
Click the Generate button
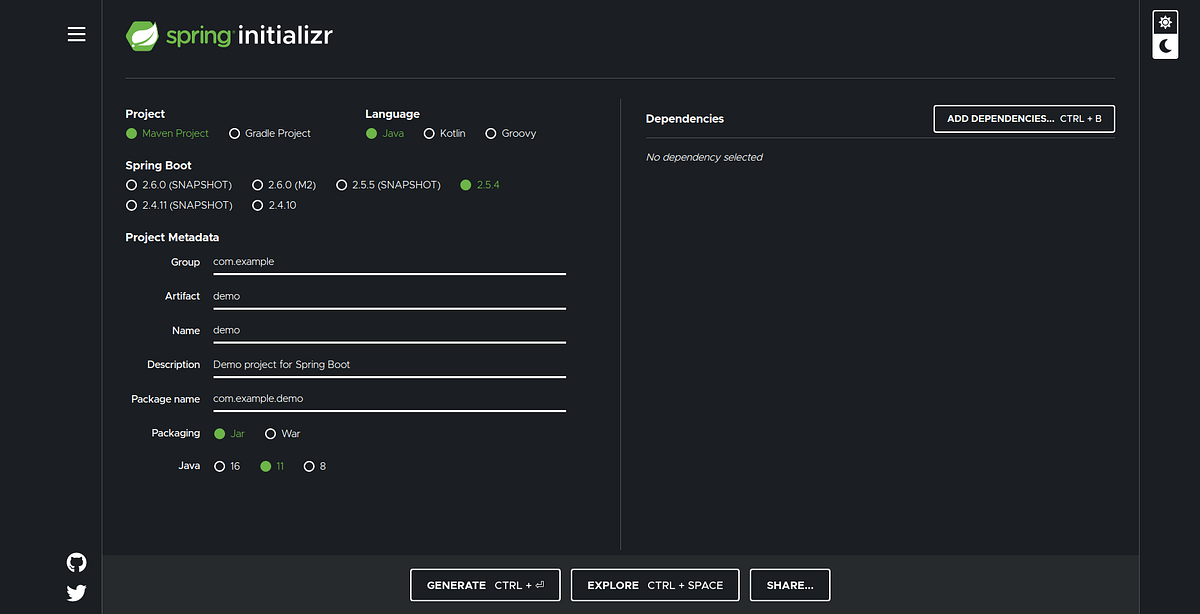tap(485, 585)
